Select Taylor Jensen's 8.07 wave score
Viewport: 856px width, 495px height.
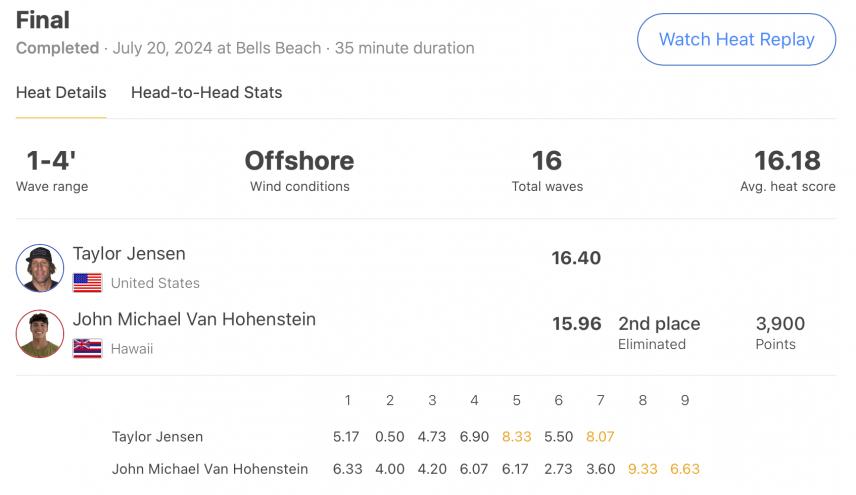[x=600, y=437]
